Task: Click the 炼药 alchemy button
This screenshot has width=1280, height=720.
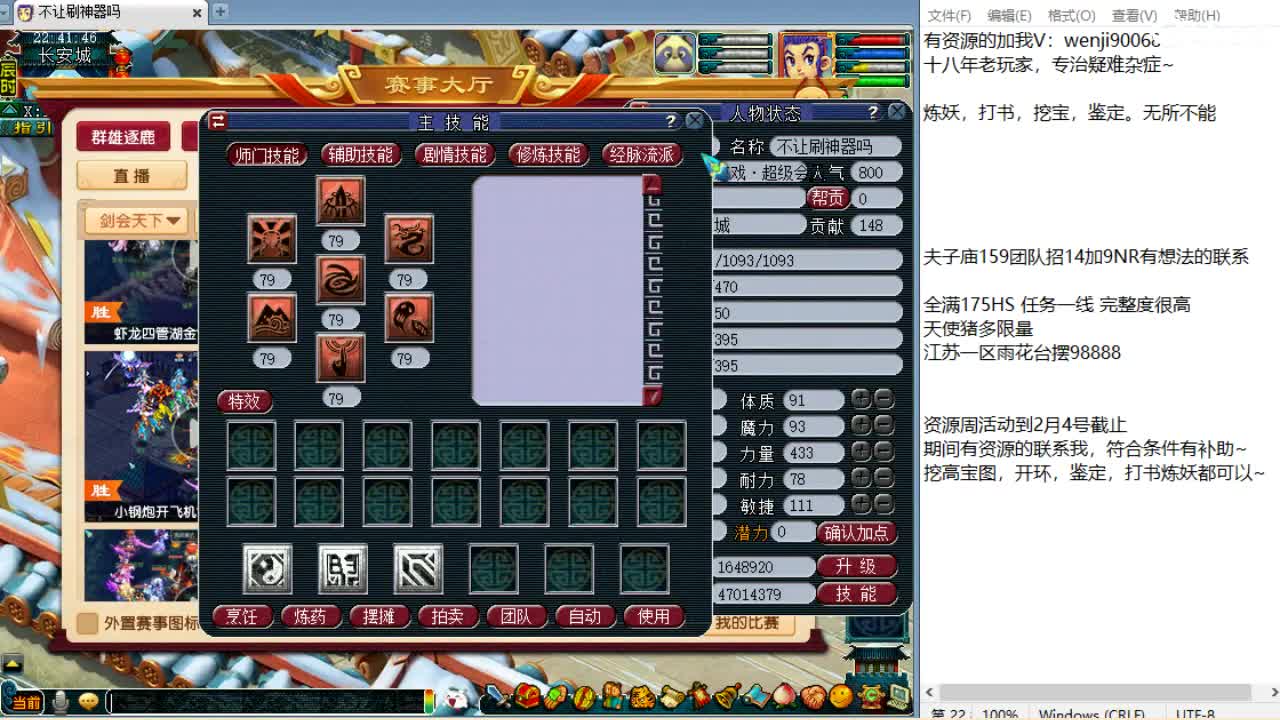Action: 310,616
